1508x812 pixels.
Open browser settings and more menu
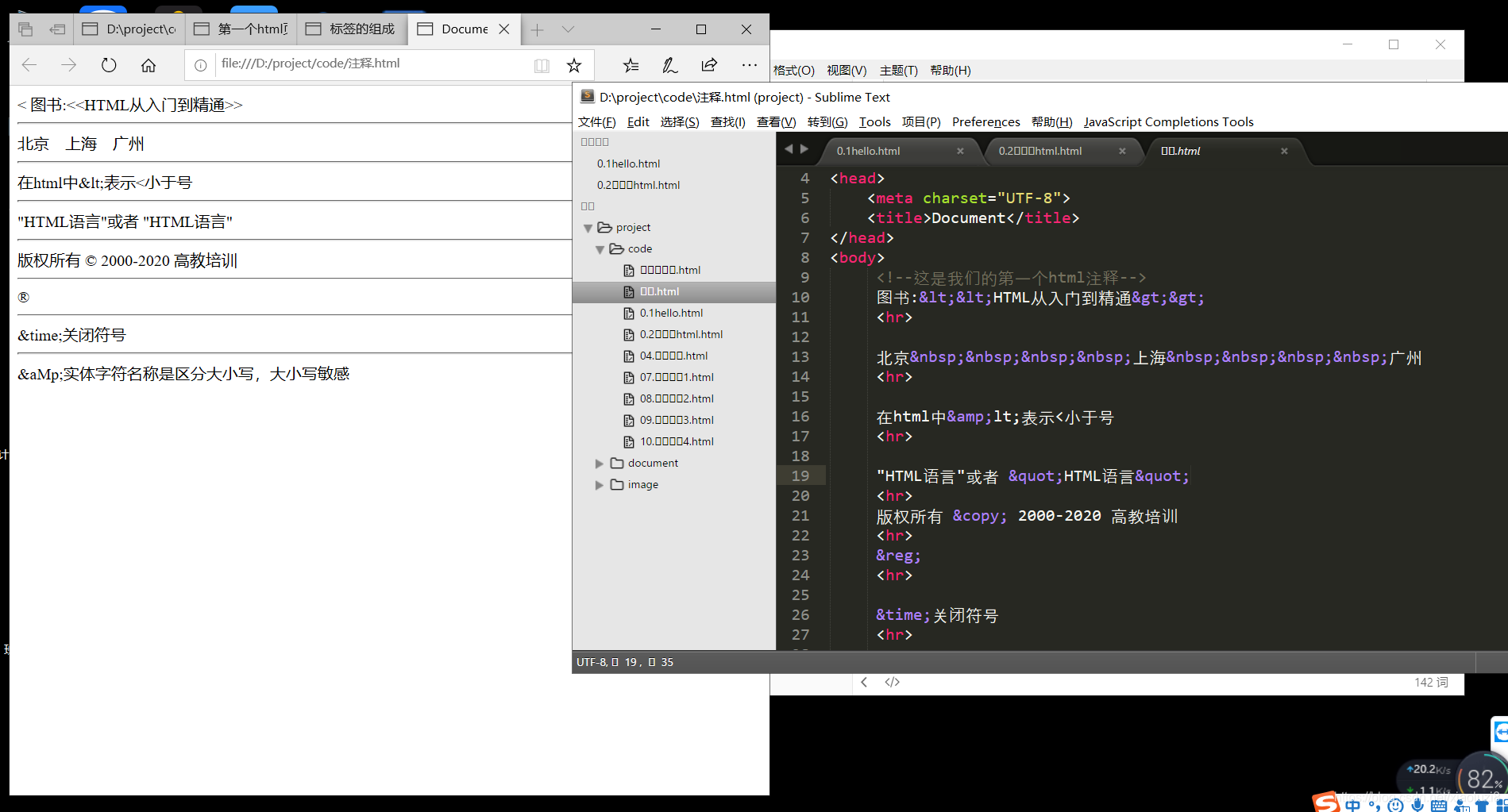point(749,65)
